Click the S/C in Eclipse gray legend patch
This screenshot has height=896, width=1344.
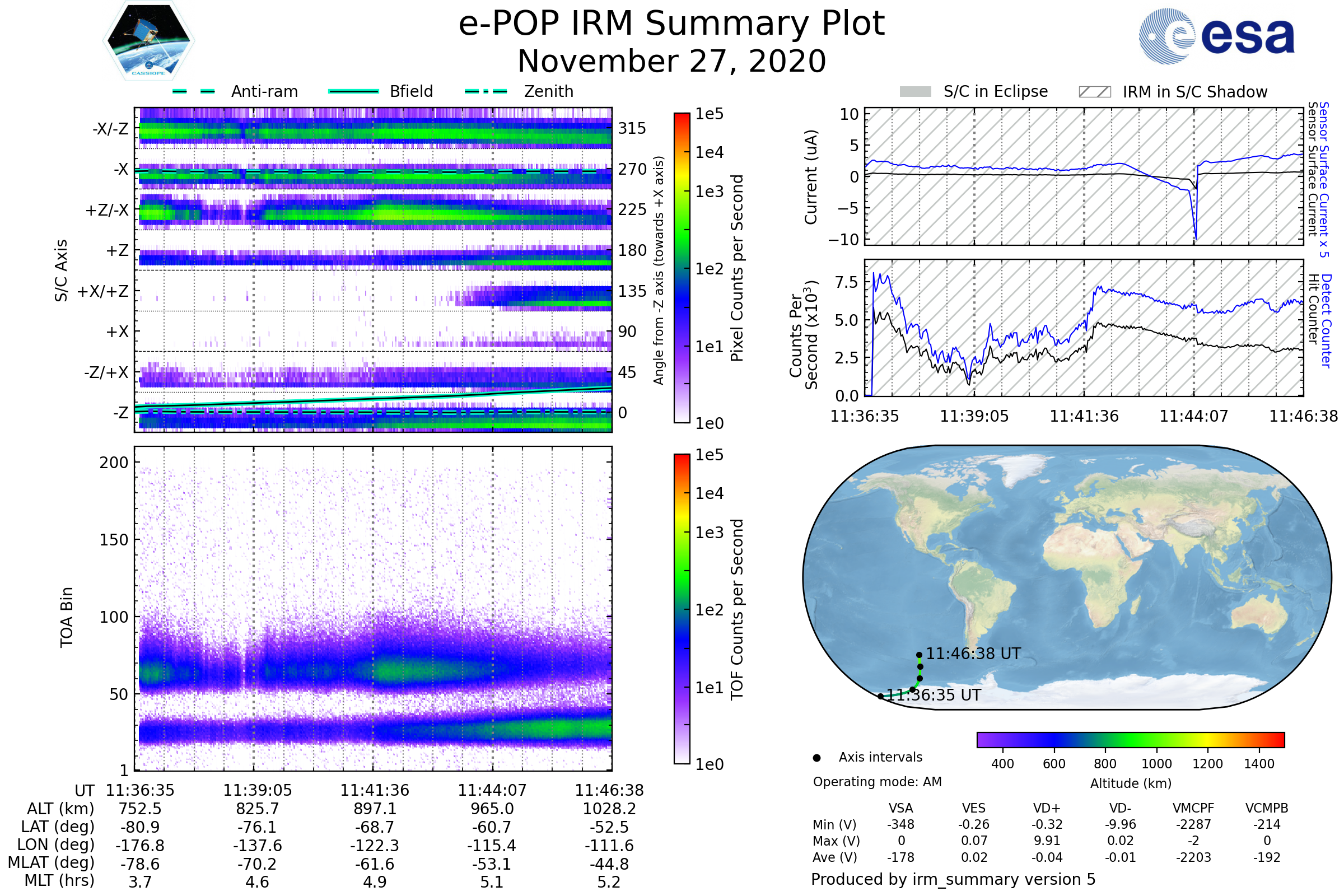pos(916,92)
